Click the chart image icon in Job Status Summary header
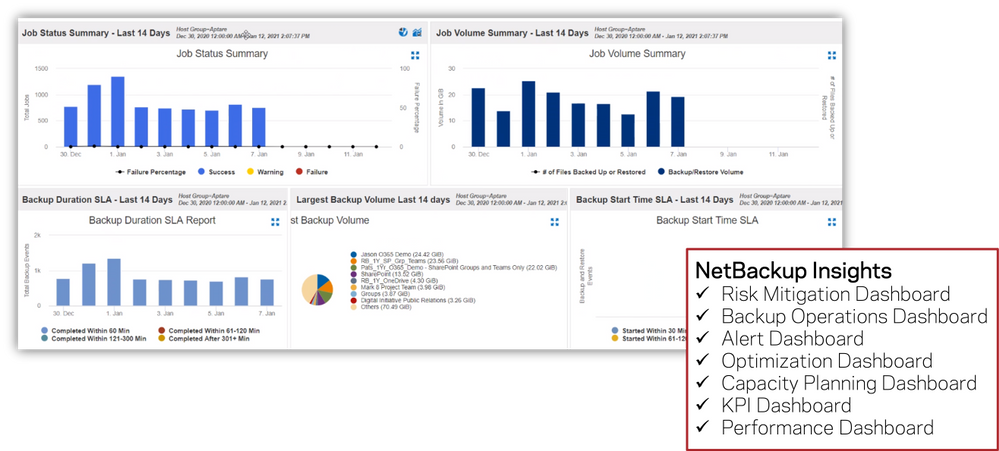999x451 pixels. [x=417, y=32]
